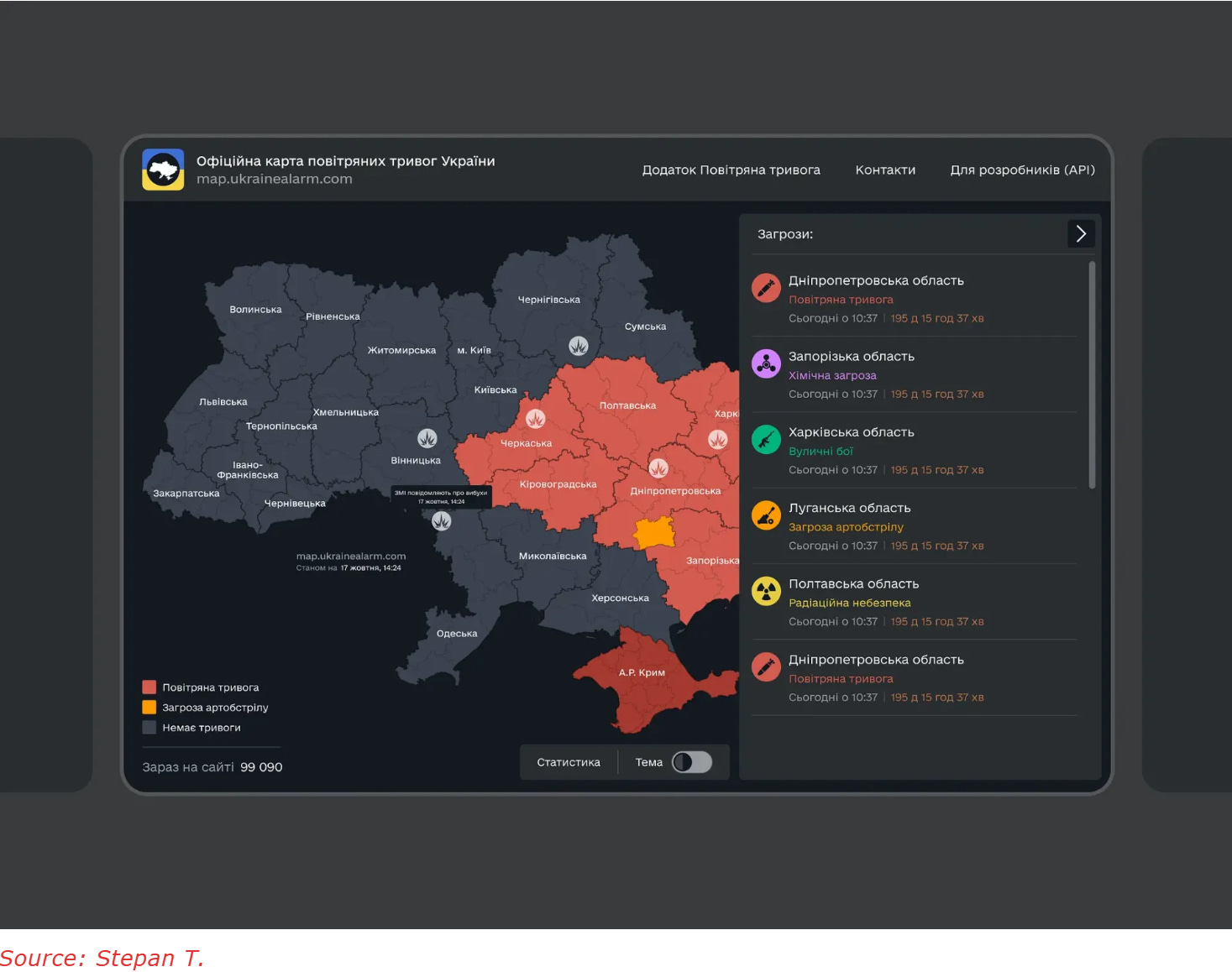Click the explosion marker above Дніпропетровська label
Viewport: 1232px width, 972px height.
pyautogui.click(x=658, y=468)
